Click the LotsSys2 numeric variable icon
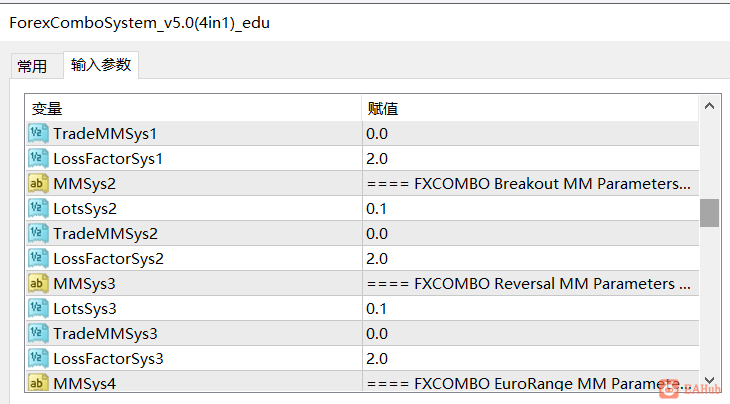This screenshot has height=404, width=730. click(x=38, y=209)
